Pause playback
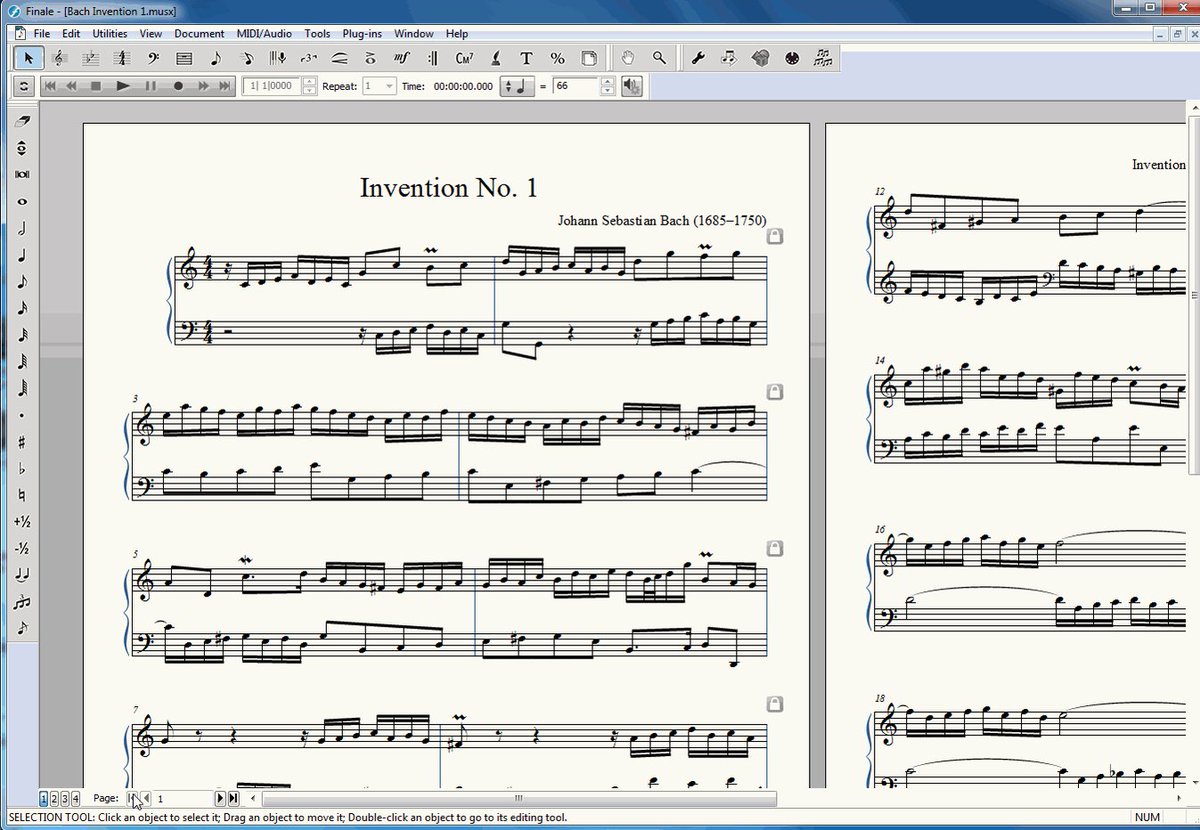1200x830 pixels. point(150,86)
